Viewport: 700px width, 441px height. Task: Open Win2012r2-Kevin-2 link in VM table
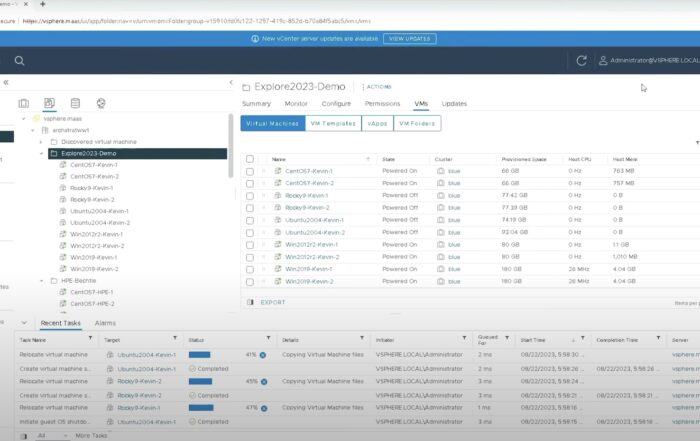click(312, 257)
